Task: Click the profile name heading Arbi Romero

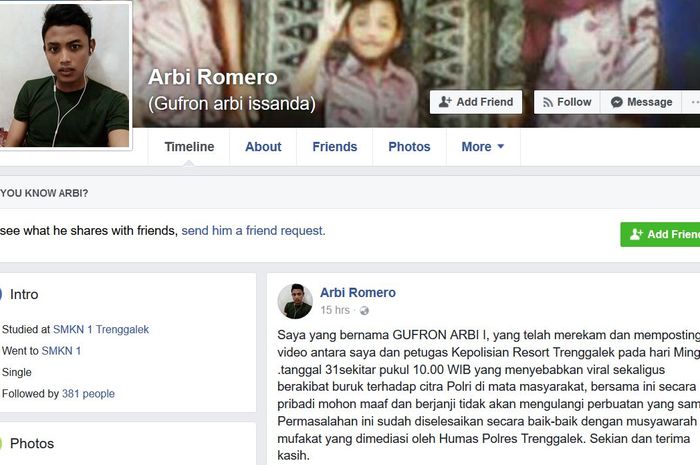Action: [x=212, y=77]
